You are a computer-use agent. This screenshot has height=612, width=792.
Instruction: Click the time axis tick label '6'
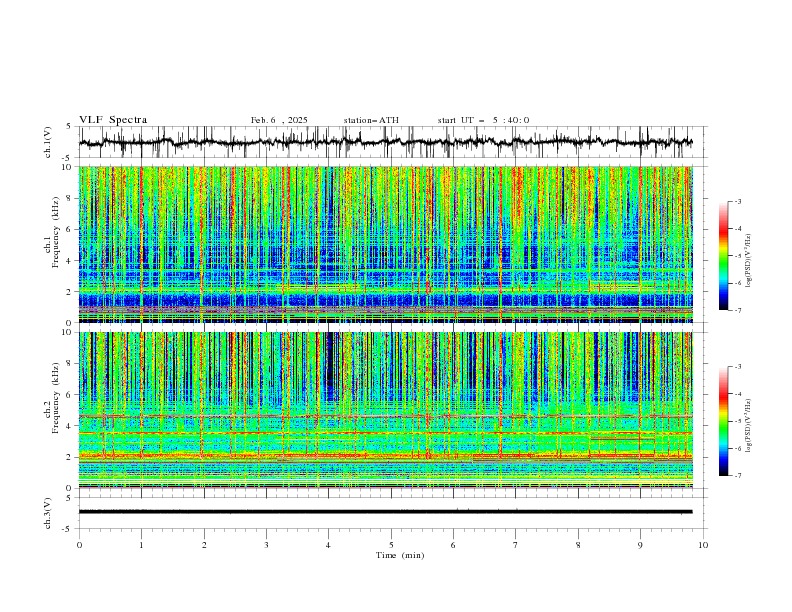(453, 545)
